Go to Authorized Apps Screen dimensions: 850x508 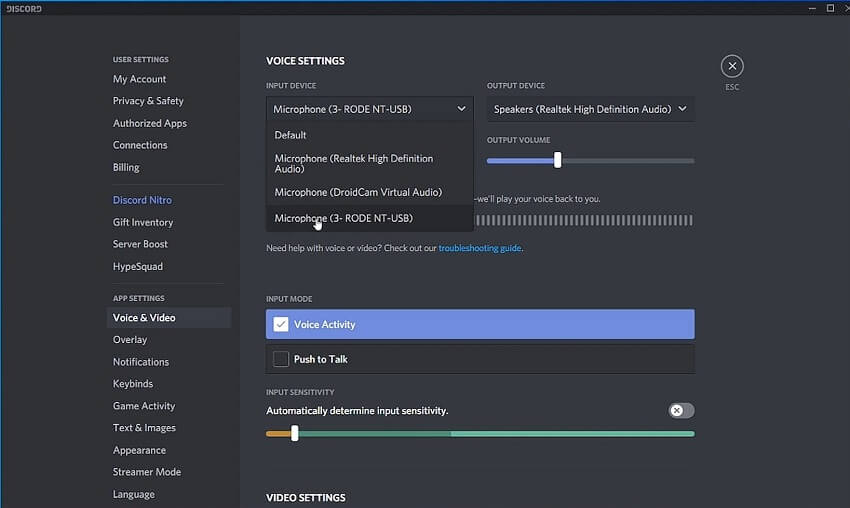click(150, 123)
